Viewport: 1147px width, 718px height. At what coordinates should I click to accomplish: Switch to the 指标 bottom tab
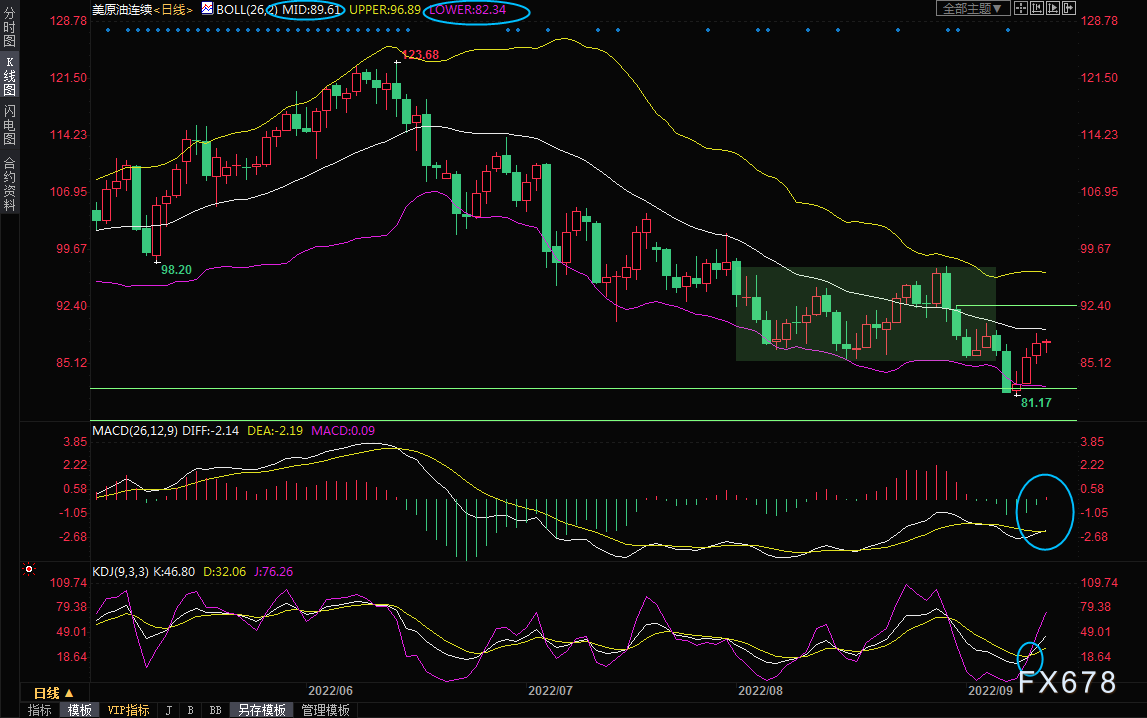(x=40, y=710)
